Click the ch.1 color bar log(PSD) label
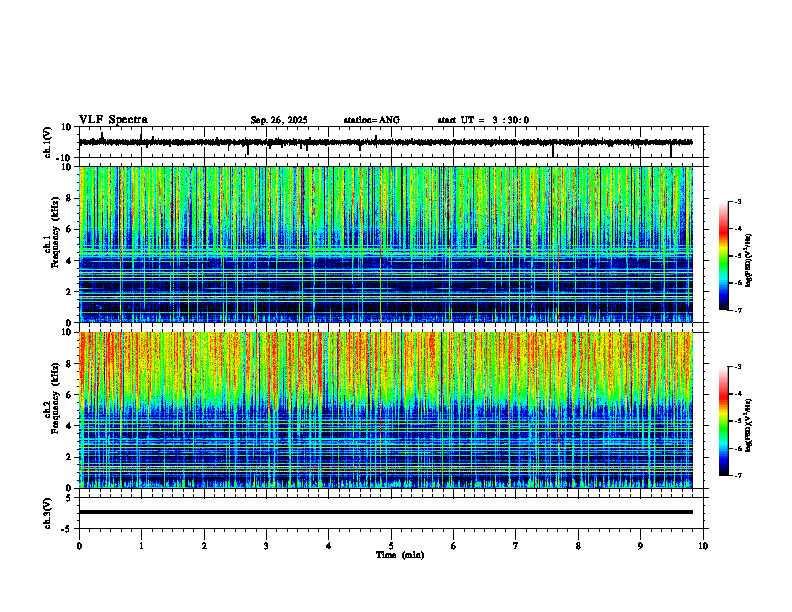The height and width of the screenshot is (612, 792). (749, 261)
